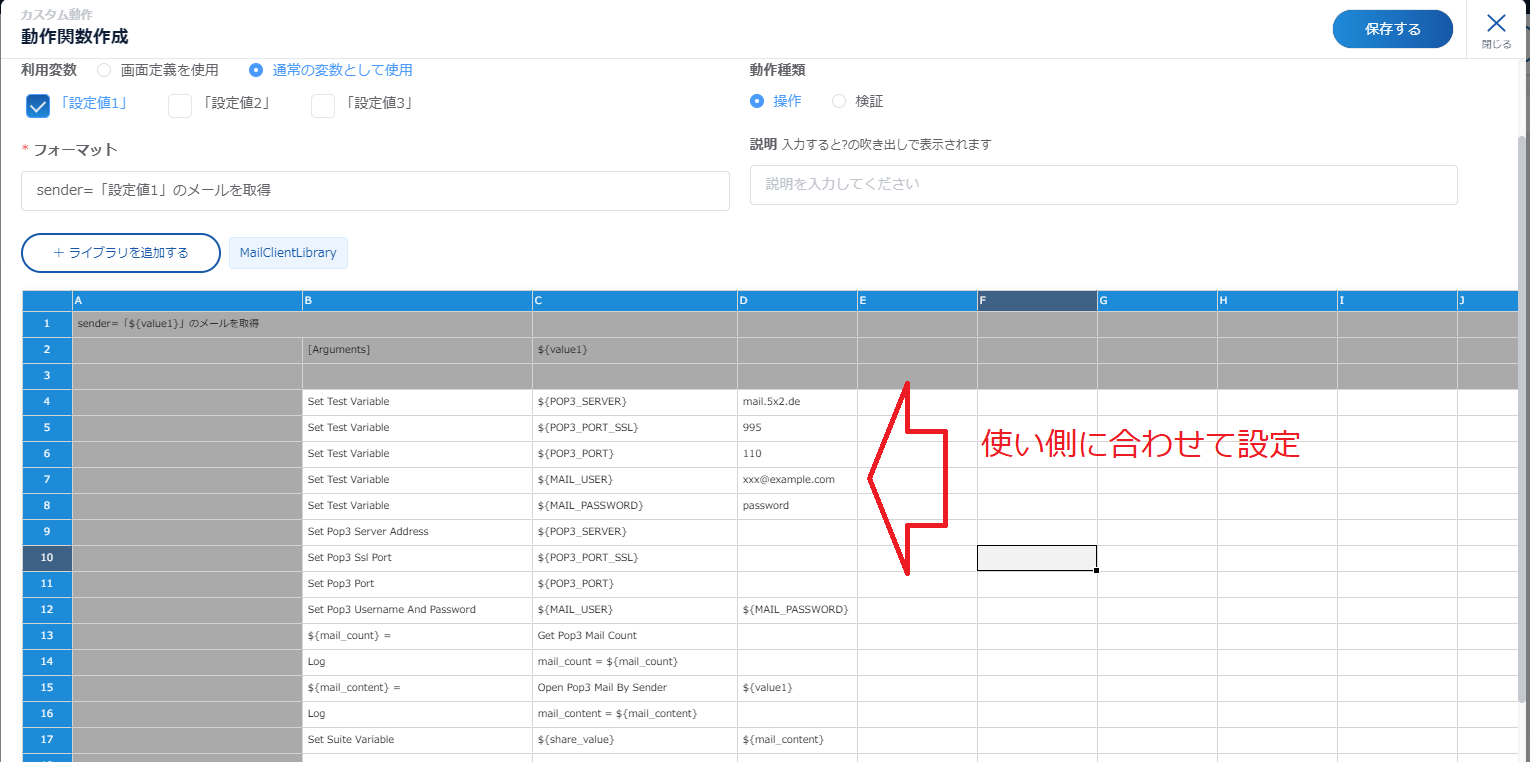The width and height of the screenshot is (1530, 762).
Task: Click Set Suite Variable cell
Action: (418, 740)
